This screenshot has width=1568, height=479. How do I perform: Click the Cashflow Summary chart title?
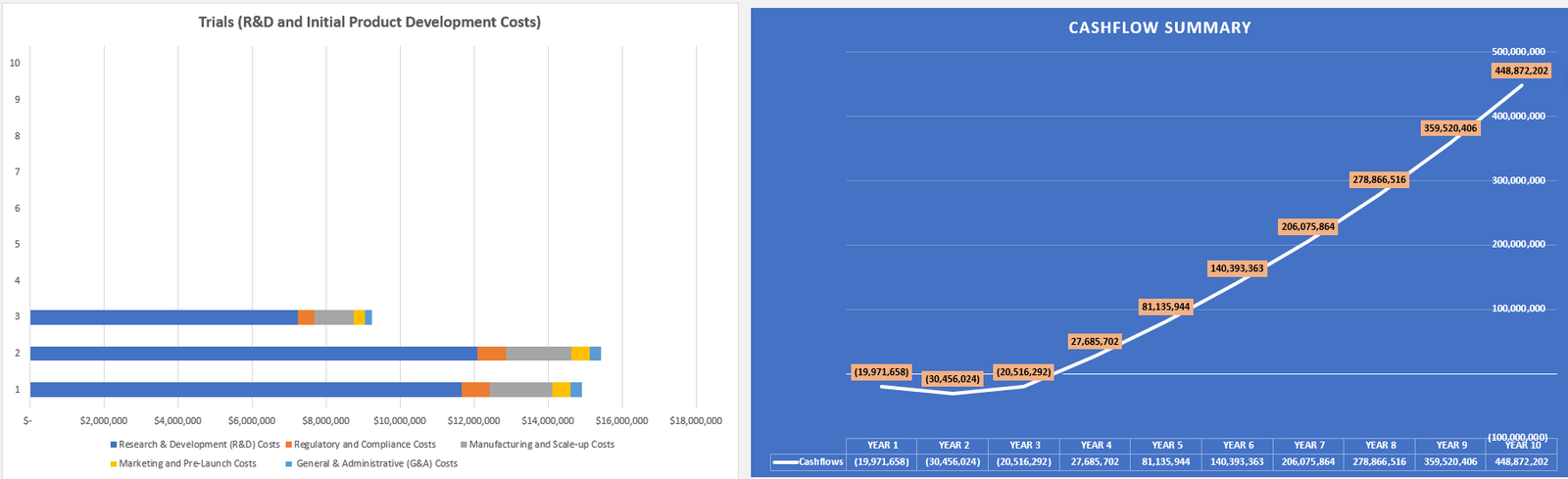point(1159,28)
